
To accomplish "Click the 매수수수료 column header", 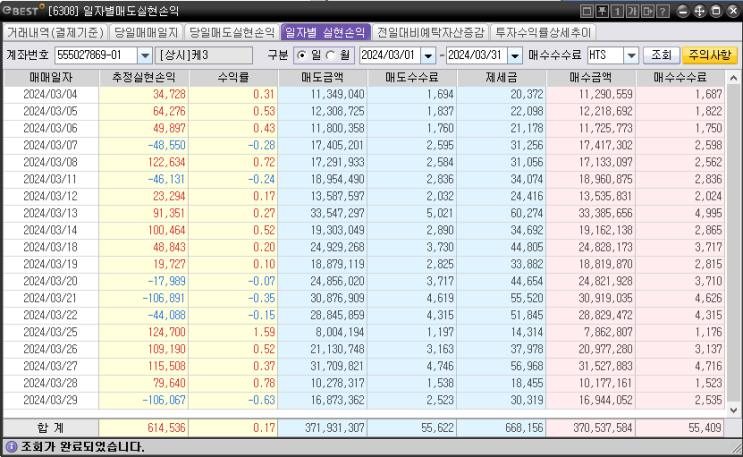I will point(680,78).
